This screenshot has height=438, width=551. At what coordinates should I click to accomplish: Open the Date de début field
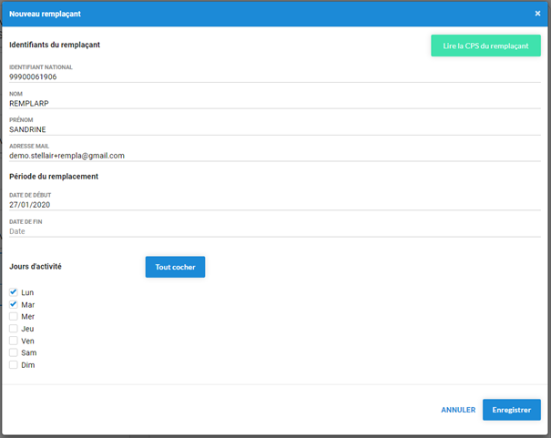(275, 205)
